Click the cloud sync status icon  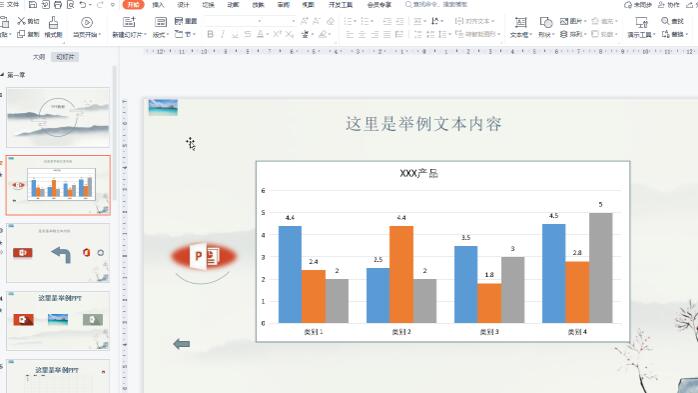(628, 4)
